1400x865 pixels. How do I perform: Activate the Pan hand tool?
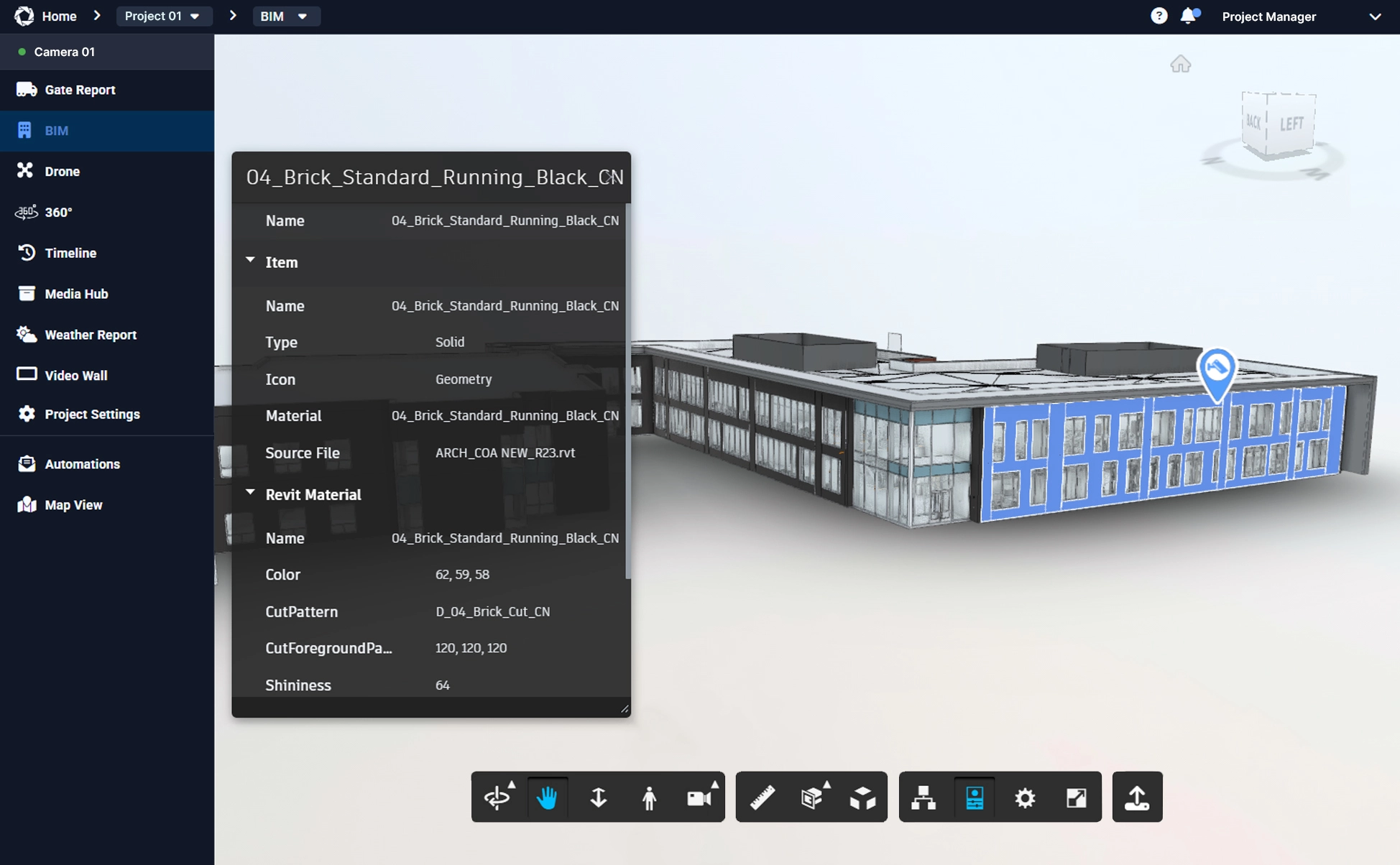547,797
